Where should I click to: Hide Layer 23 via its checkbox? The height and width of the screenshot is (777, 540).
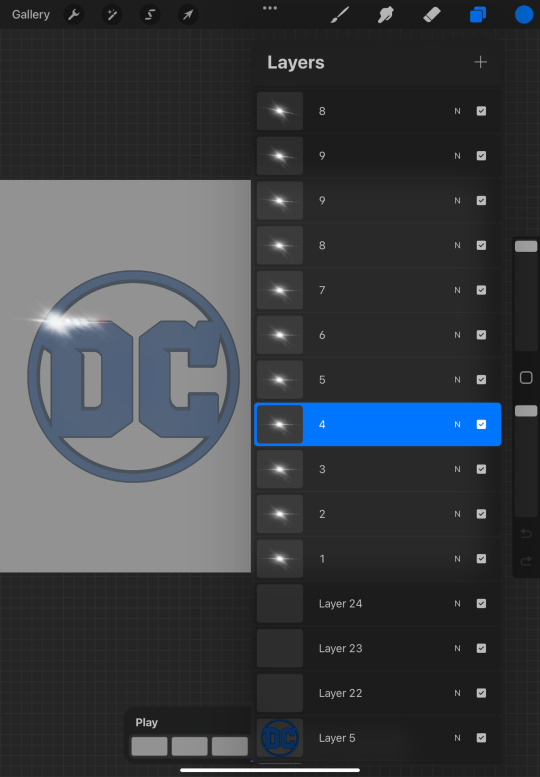pyautogui.click(x=481, y=648)
